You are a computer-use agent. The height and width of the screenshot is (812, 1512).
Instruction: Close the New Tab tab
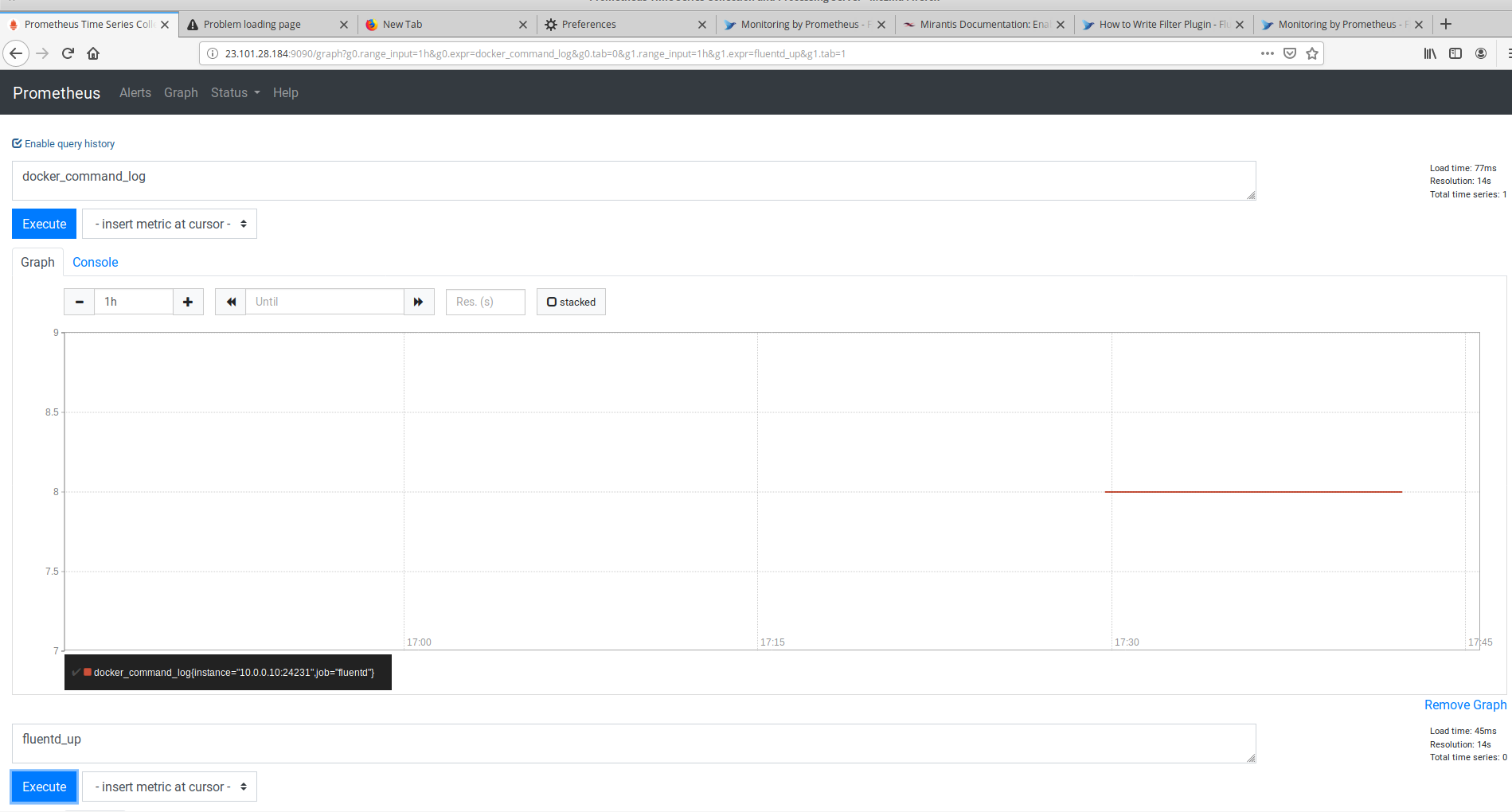(x=523, y=25)
